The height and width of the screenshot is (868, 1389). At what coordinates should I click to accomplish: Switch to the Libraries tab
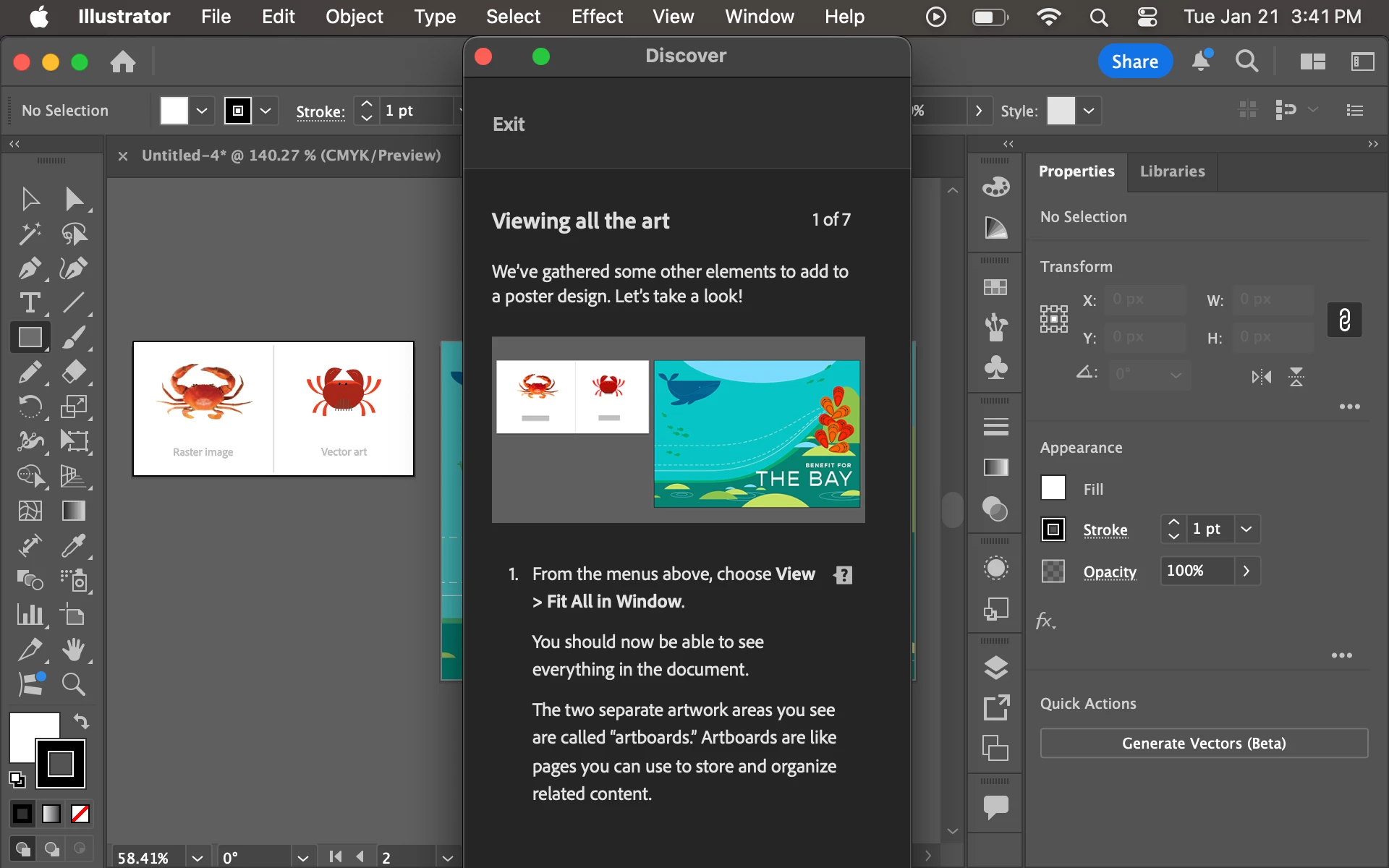[1172, 171]
